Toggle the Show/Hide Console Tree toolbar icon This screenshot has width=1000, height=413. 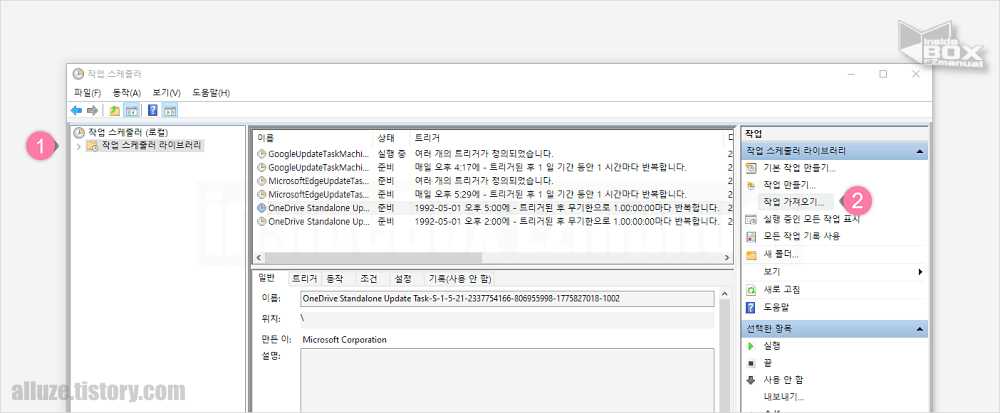[131, 111]
